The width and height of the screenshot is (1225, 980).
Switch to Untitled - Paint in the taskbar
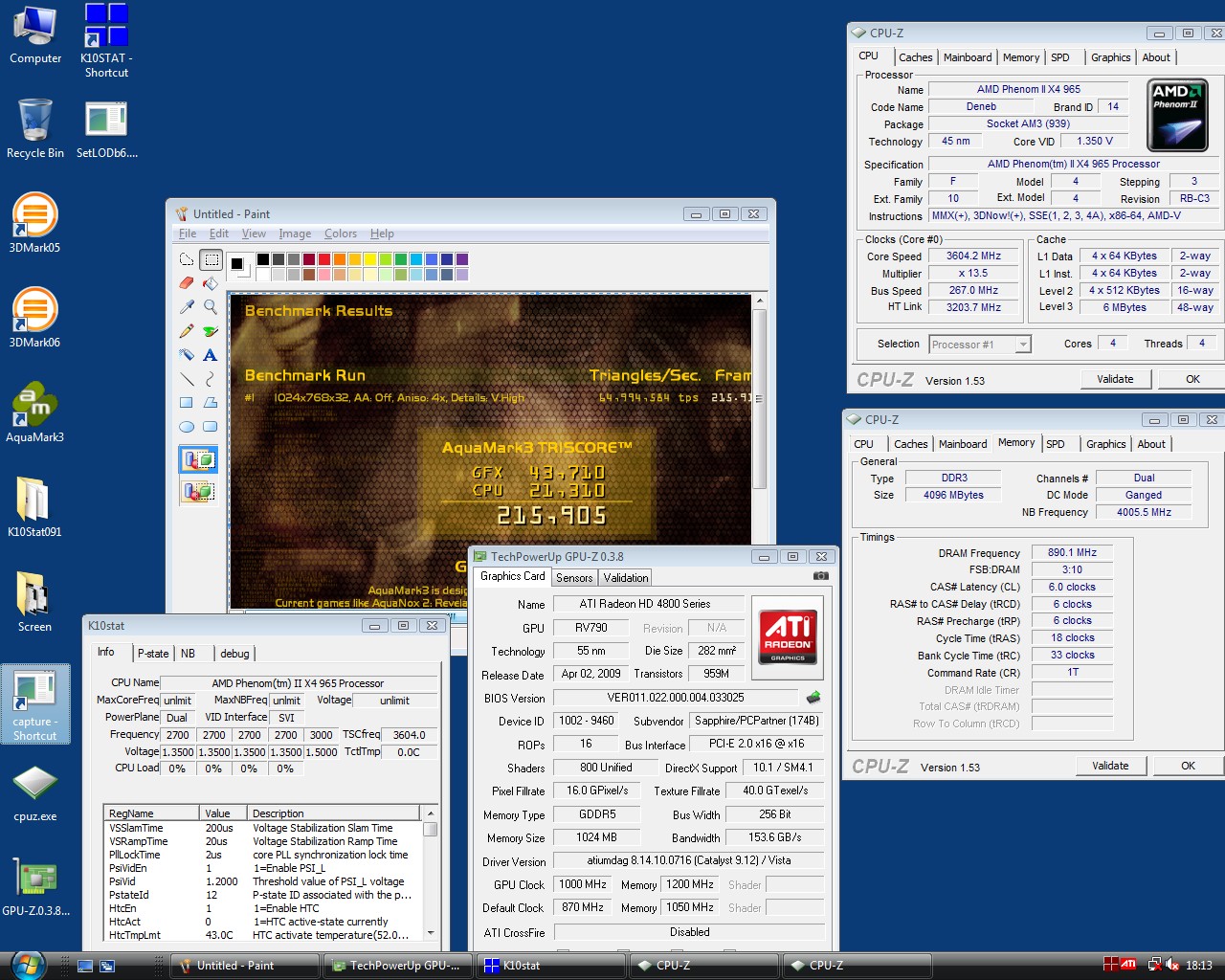pos(244,966)
